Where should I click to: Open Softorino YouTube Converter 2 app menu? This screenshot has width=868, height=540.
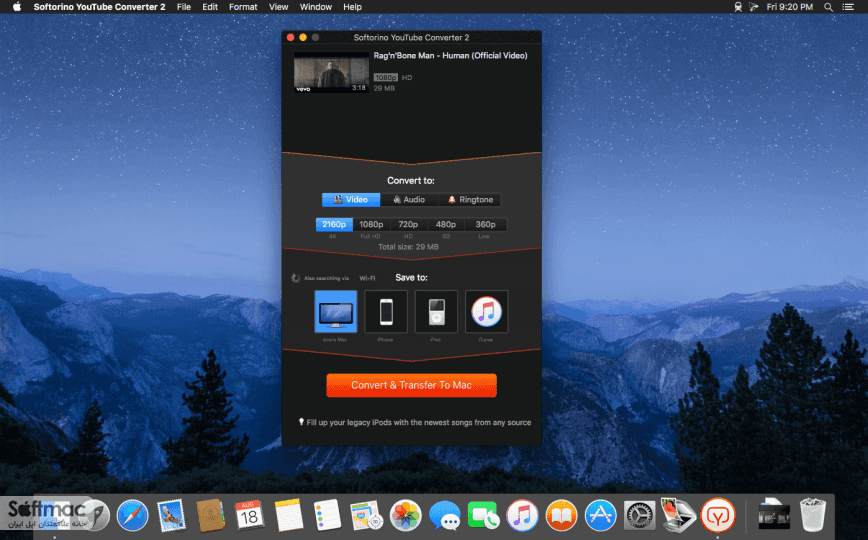pyautogui.click(x=99, y=7)
